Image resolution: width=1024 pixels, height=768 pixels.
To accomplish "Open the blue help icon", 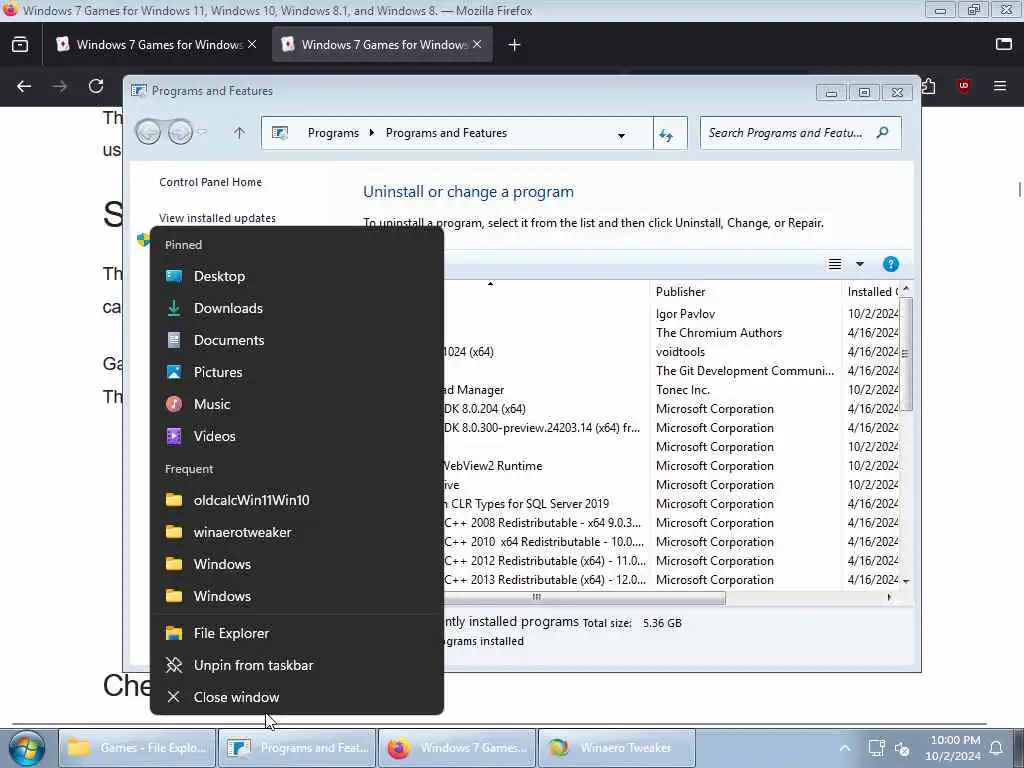I will coord(891,264).
